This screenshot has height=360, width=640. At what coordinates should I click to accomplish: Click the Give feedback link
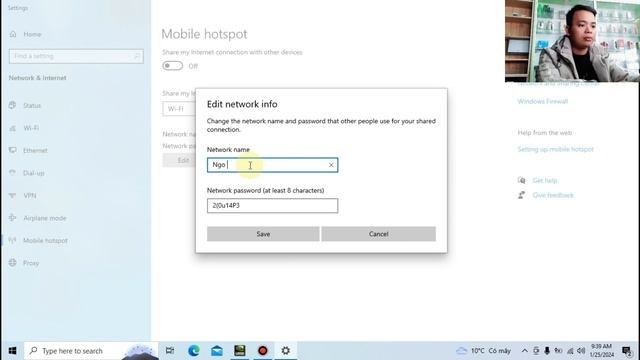click(553, 196)
